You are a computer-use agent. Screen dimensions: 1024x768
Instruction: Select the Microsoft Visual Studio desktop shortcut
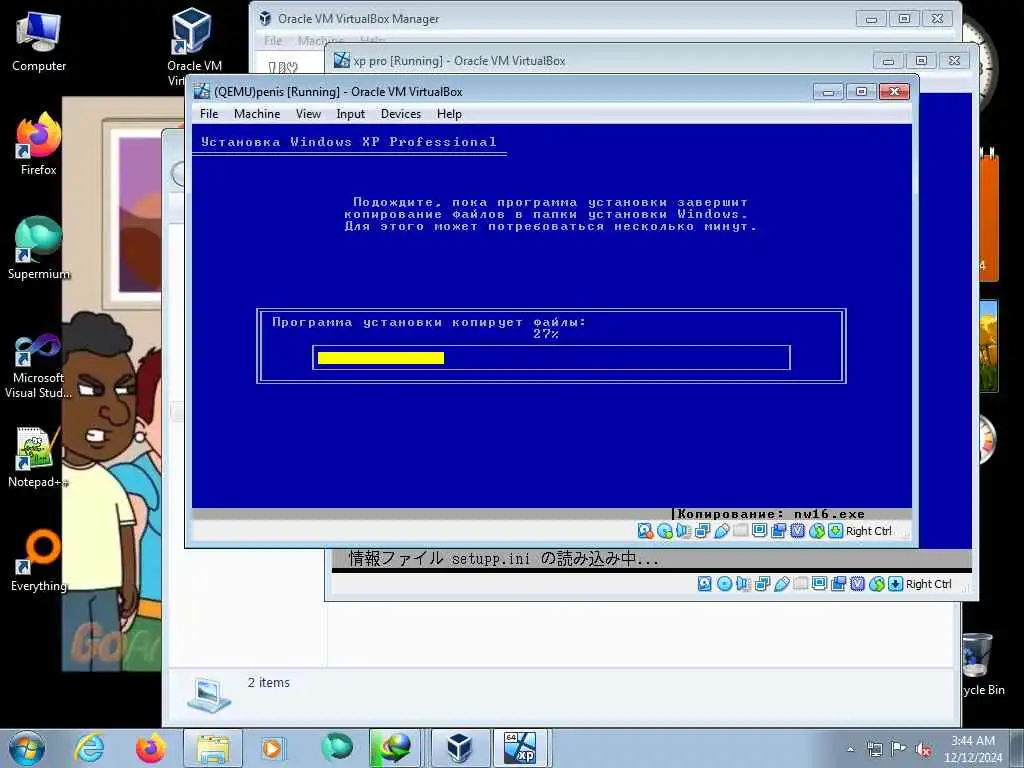(x=39, y=366)
